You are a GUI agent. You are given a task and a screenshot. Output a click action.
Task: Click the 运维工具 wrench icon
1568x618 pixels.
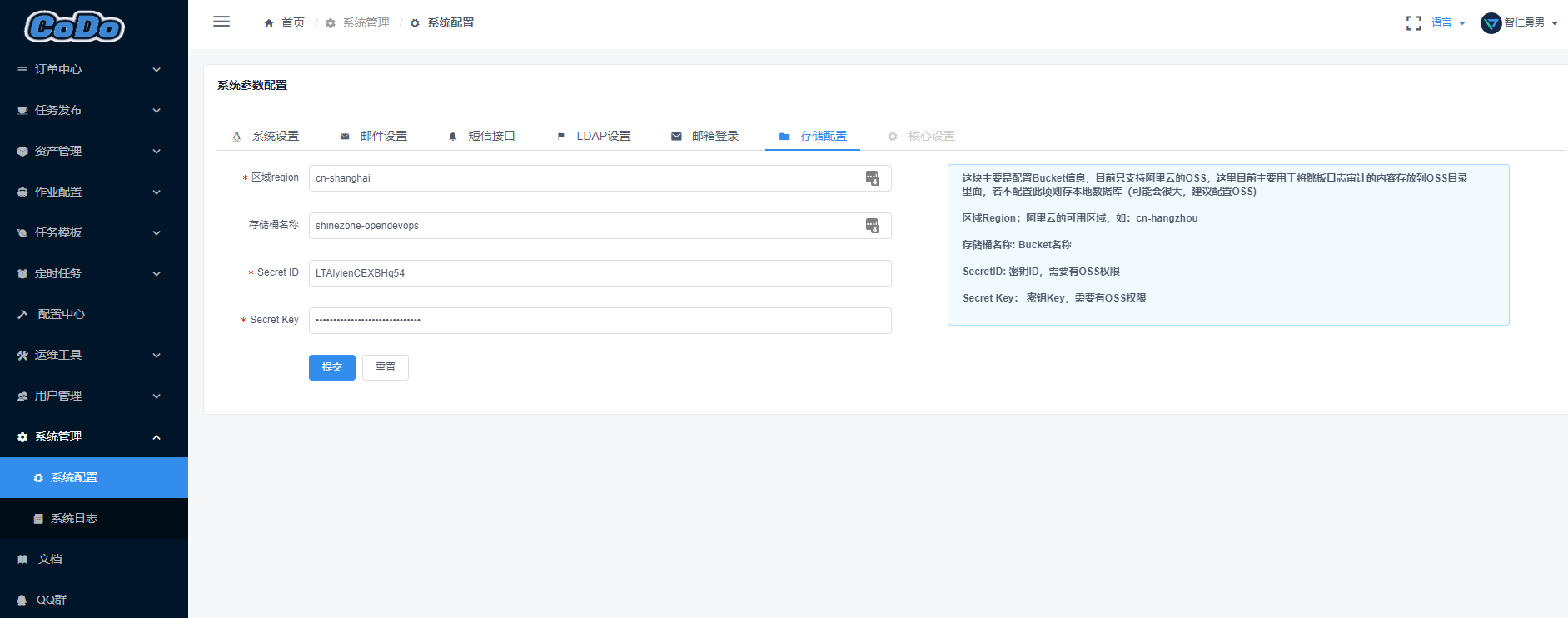pyautogui.click(x=22, y=356)
